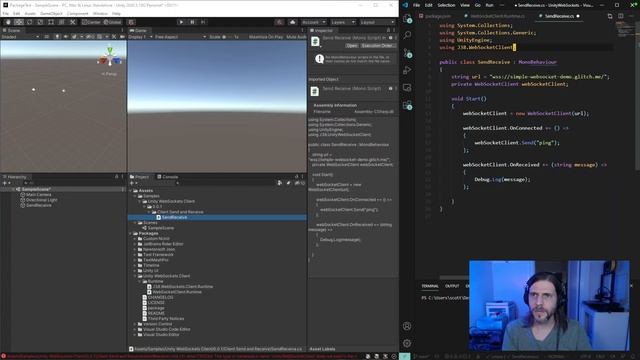This screenshot has width=640, height=360.
Task: Lock the Unity Inspector panel
Action: [x=388, y=30]
